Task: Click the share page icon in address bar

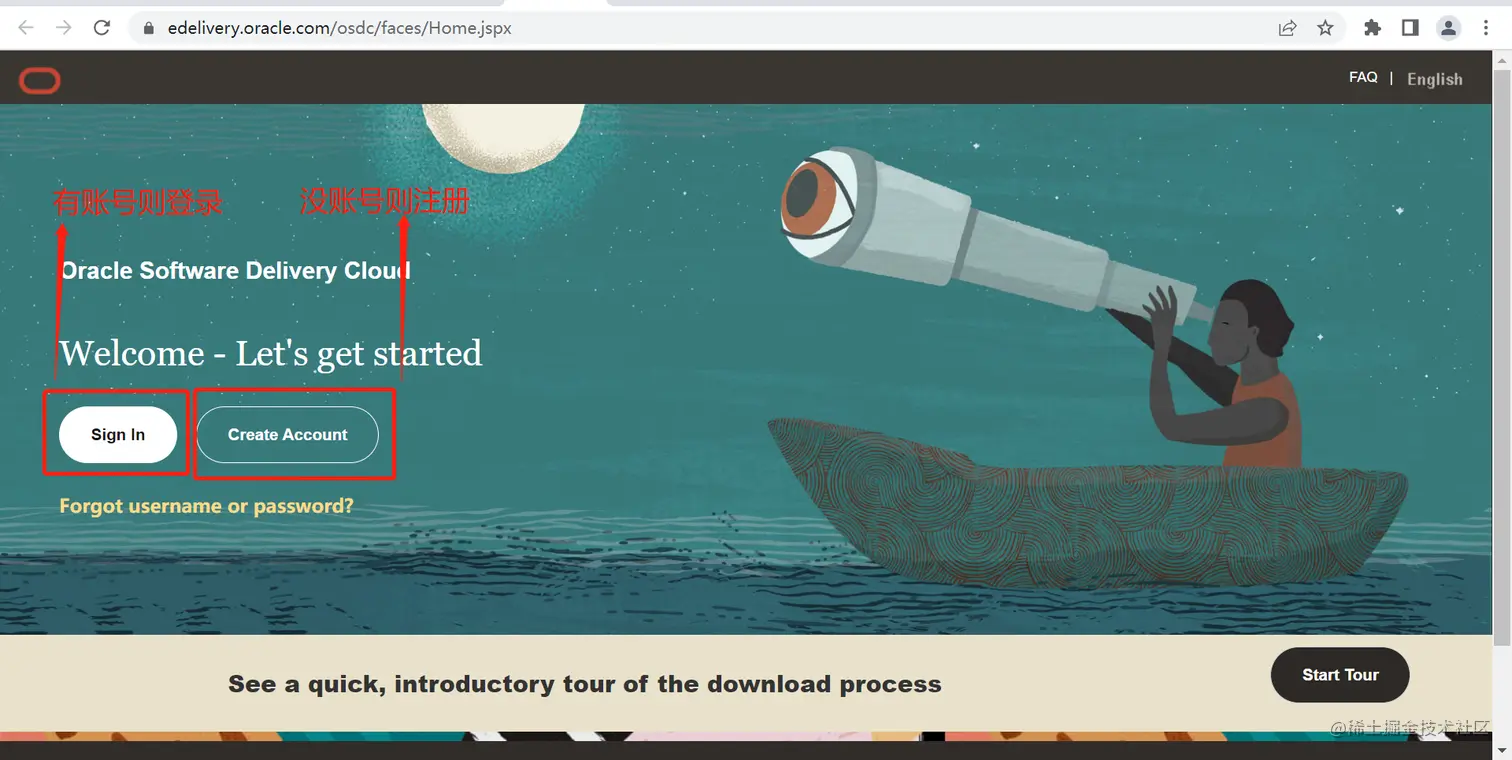Action: (1288, 28)
